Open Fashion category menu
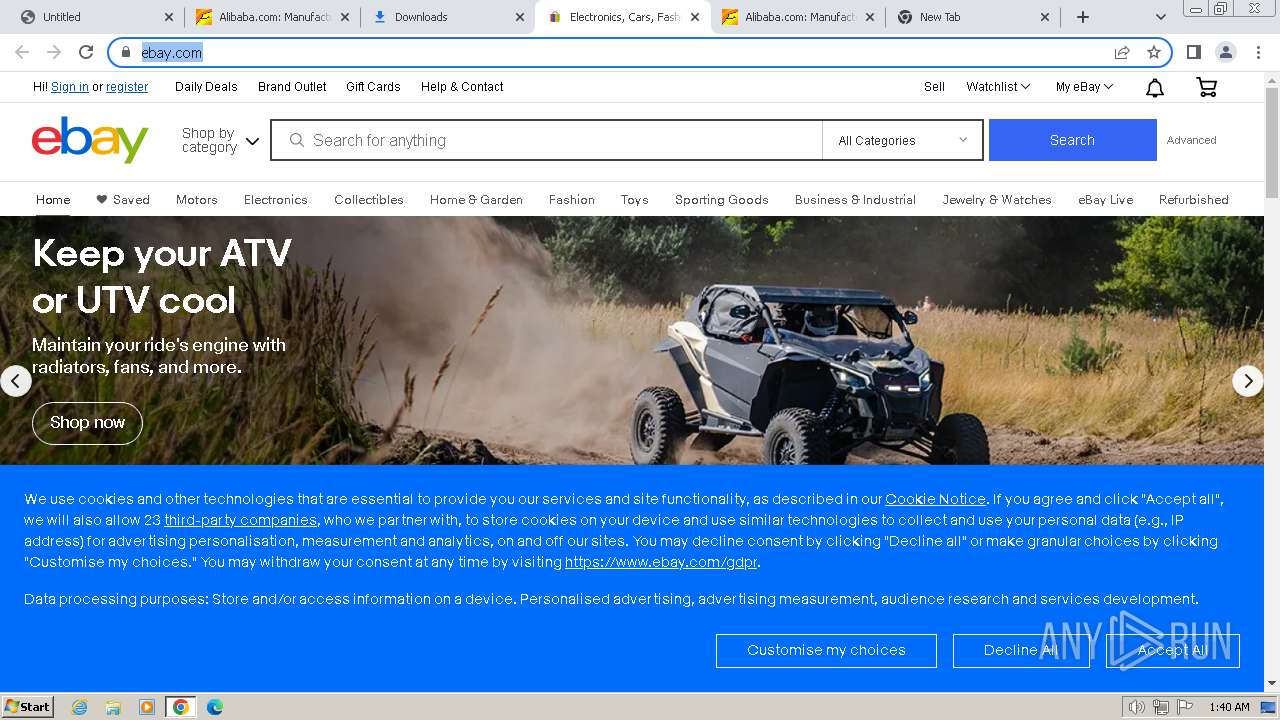Screen dimensions: 1280x720 pos(572,200)
